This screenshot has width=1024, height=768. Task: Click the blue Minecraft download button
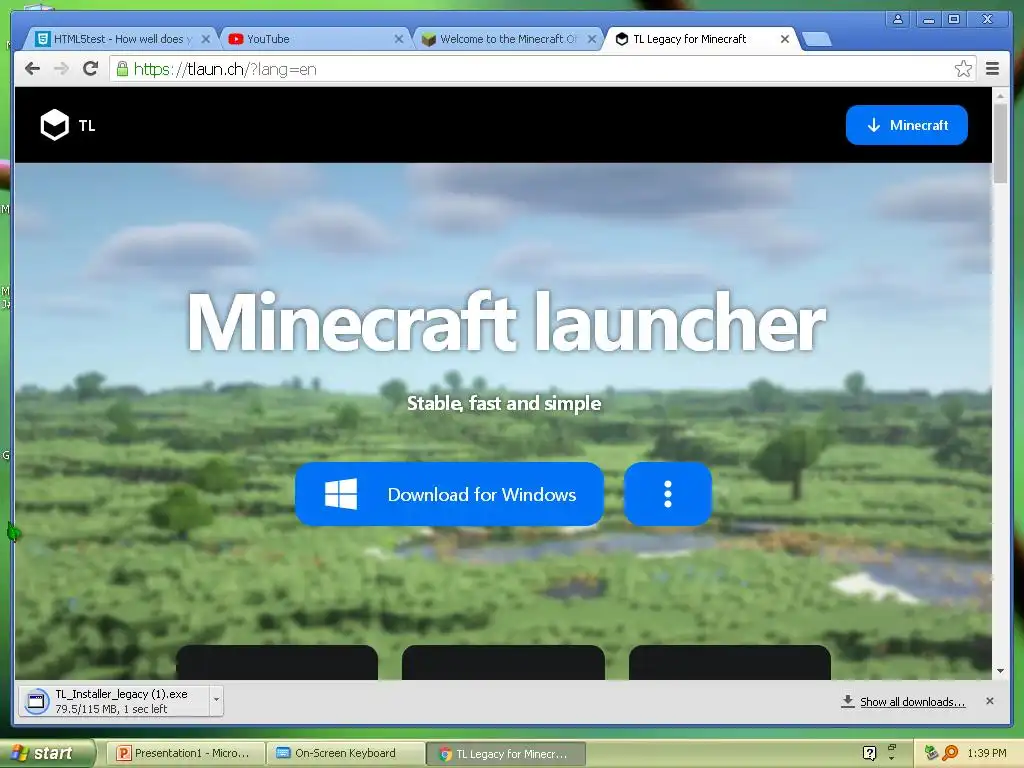tap(906, 125)
